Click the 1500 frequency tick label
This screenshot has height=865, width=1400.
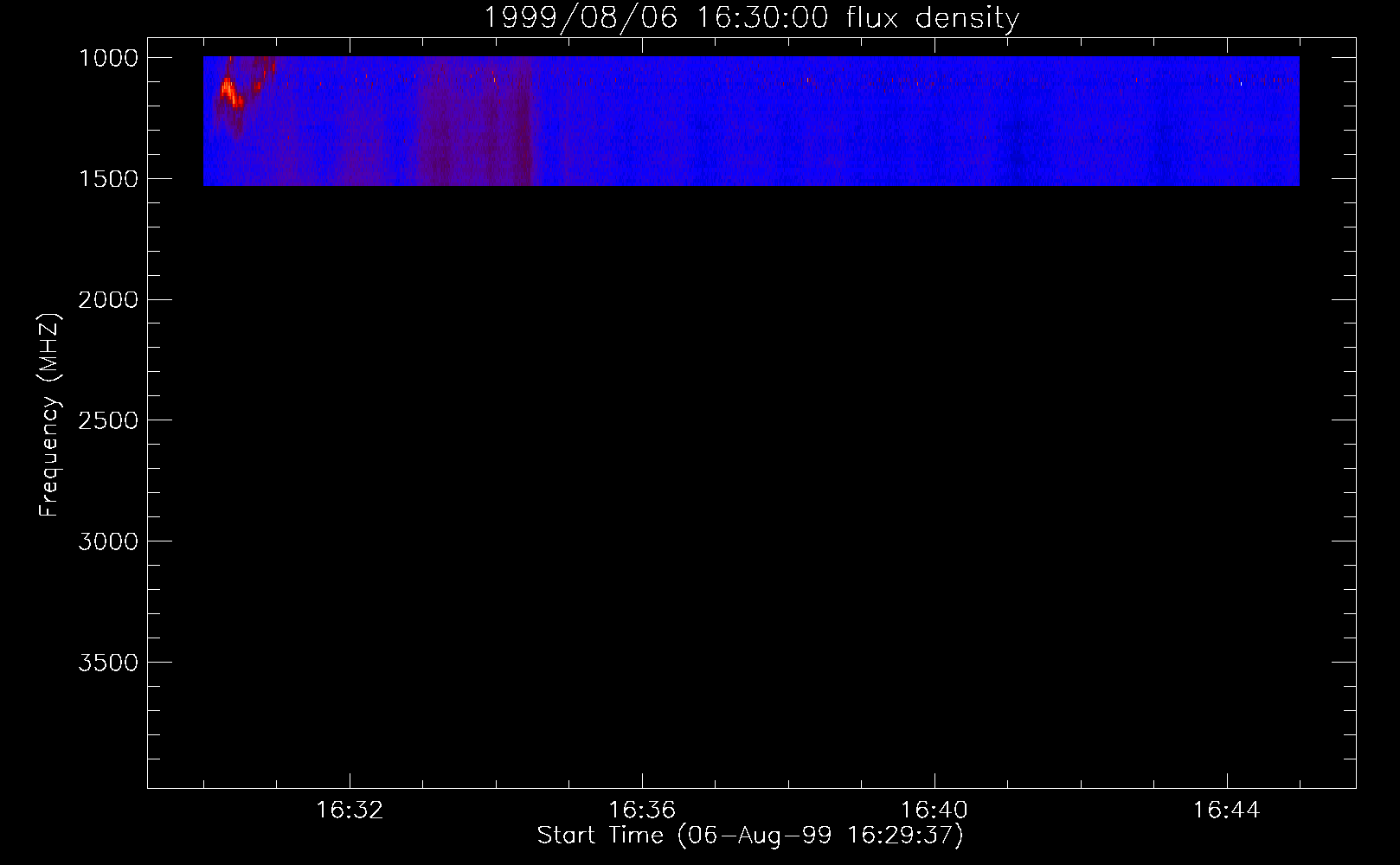tap(108, 179)
